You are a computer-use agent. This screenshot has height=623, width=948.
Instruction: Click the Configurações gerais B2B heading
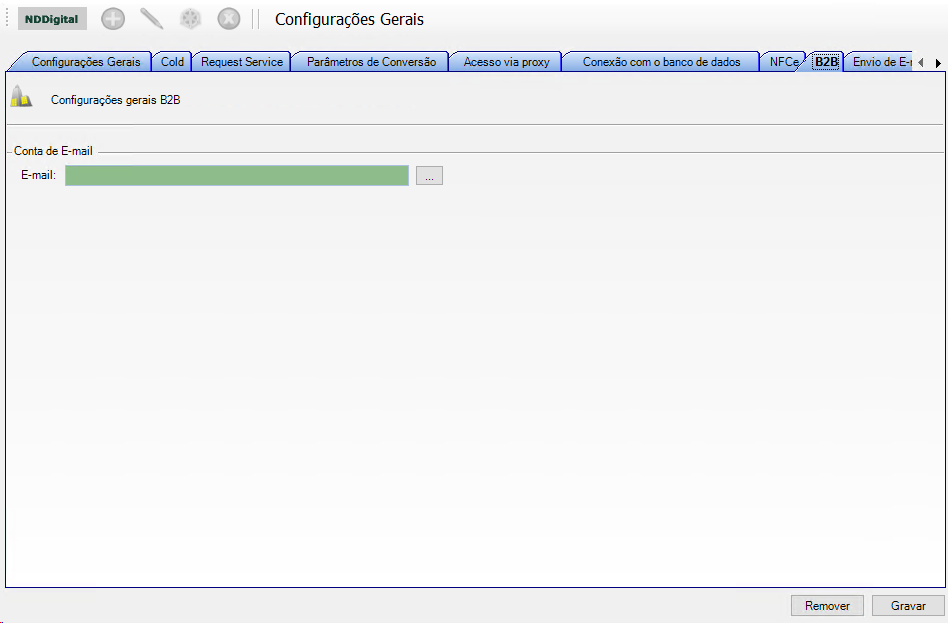115,100
